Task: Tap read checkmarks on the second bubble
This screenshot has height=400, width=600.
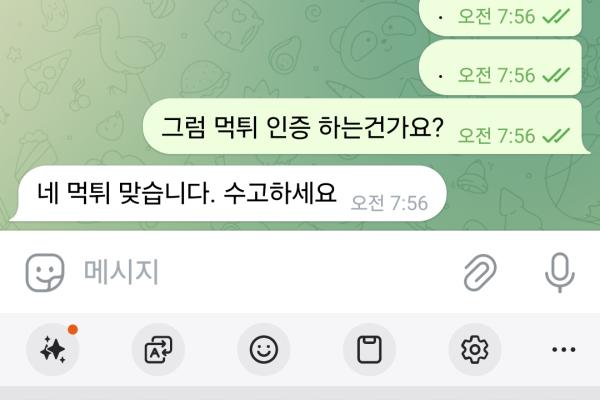Action: [x=556, y=75]
